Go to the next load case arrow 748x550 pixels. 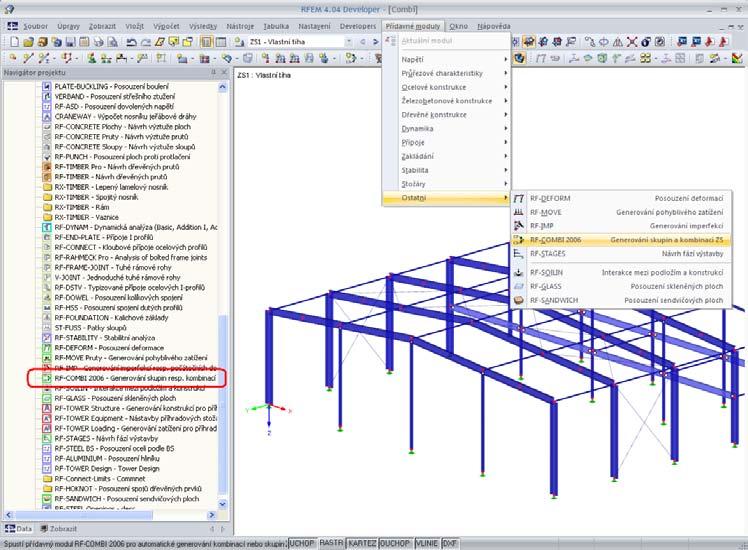click(375, 42)
